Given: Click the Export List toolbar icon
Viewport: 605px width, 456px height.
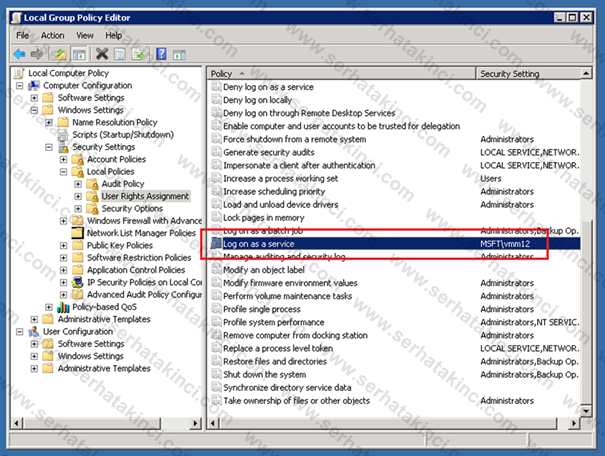Looking at the screenshot, I should [x=138, y=54].
